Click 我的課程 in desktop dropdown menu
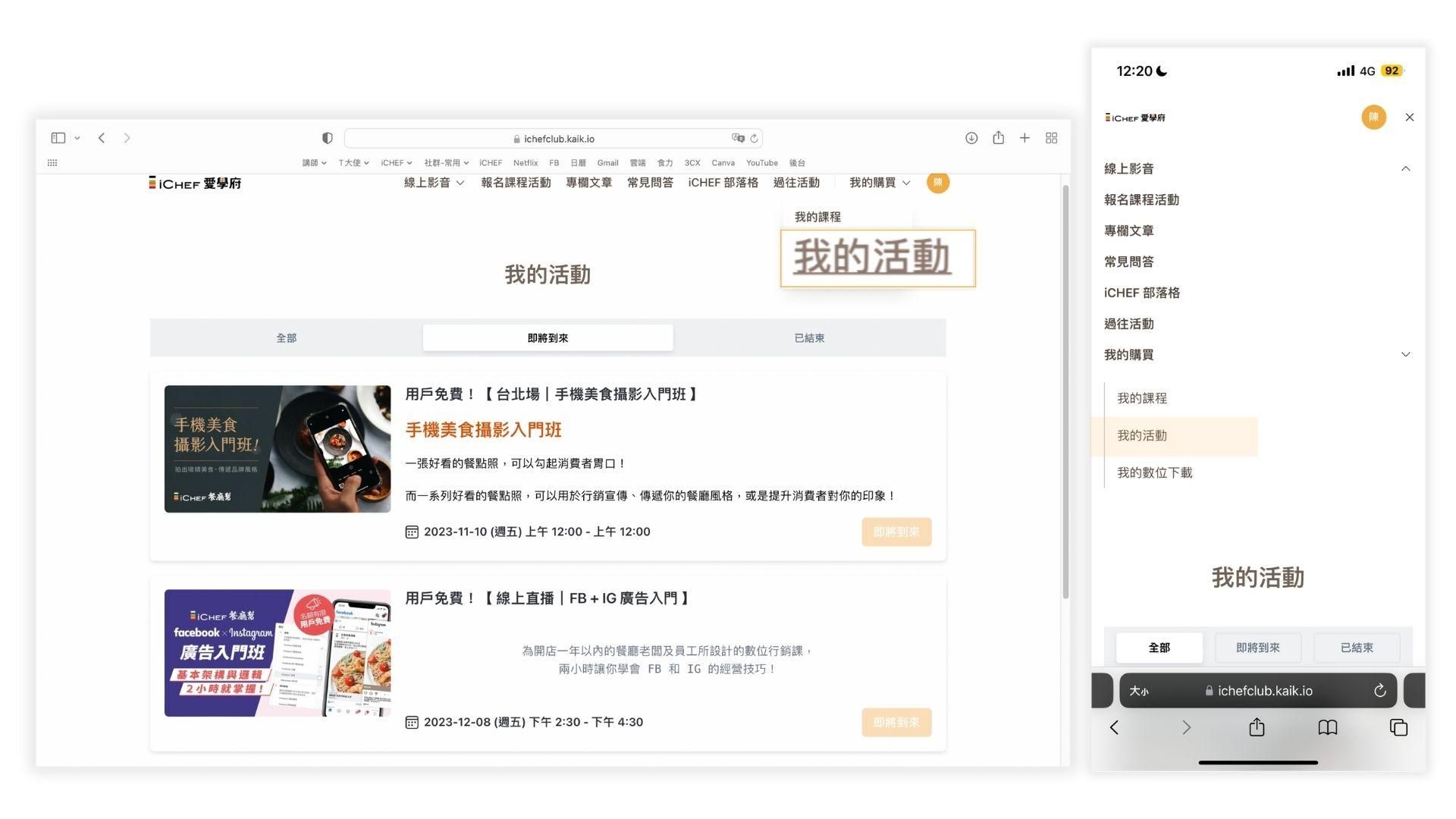1456x819 pixels. coord(817,217)
